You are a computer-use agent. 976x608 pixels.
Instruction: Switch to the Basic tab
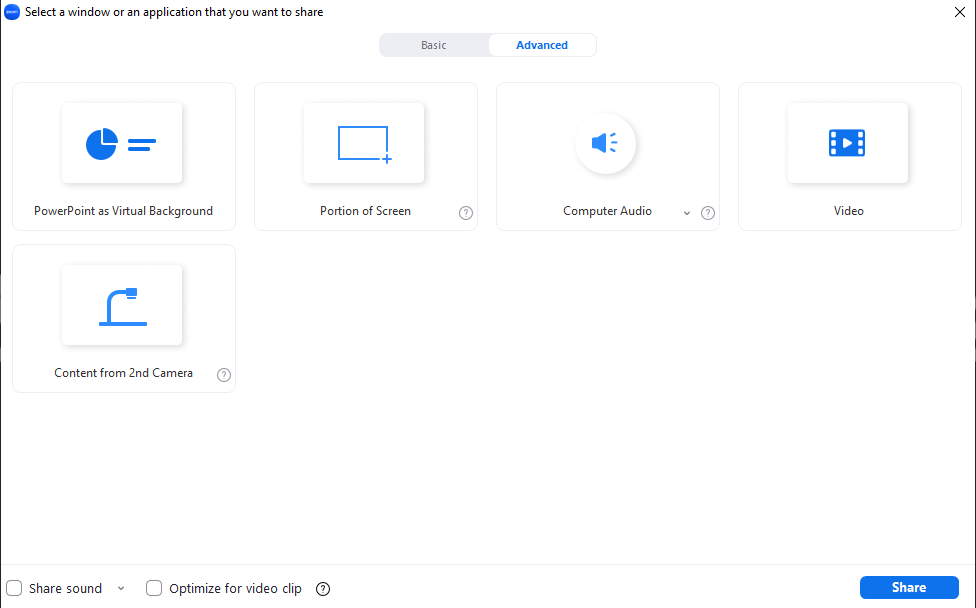(434, 45)
